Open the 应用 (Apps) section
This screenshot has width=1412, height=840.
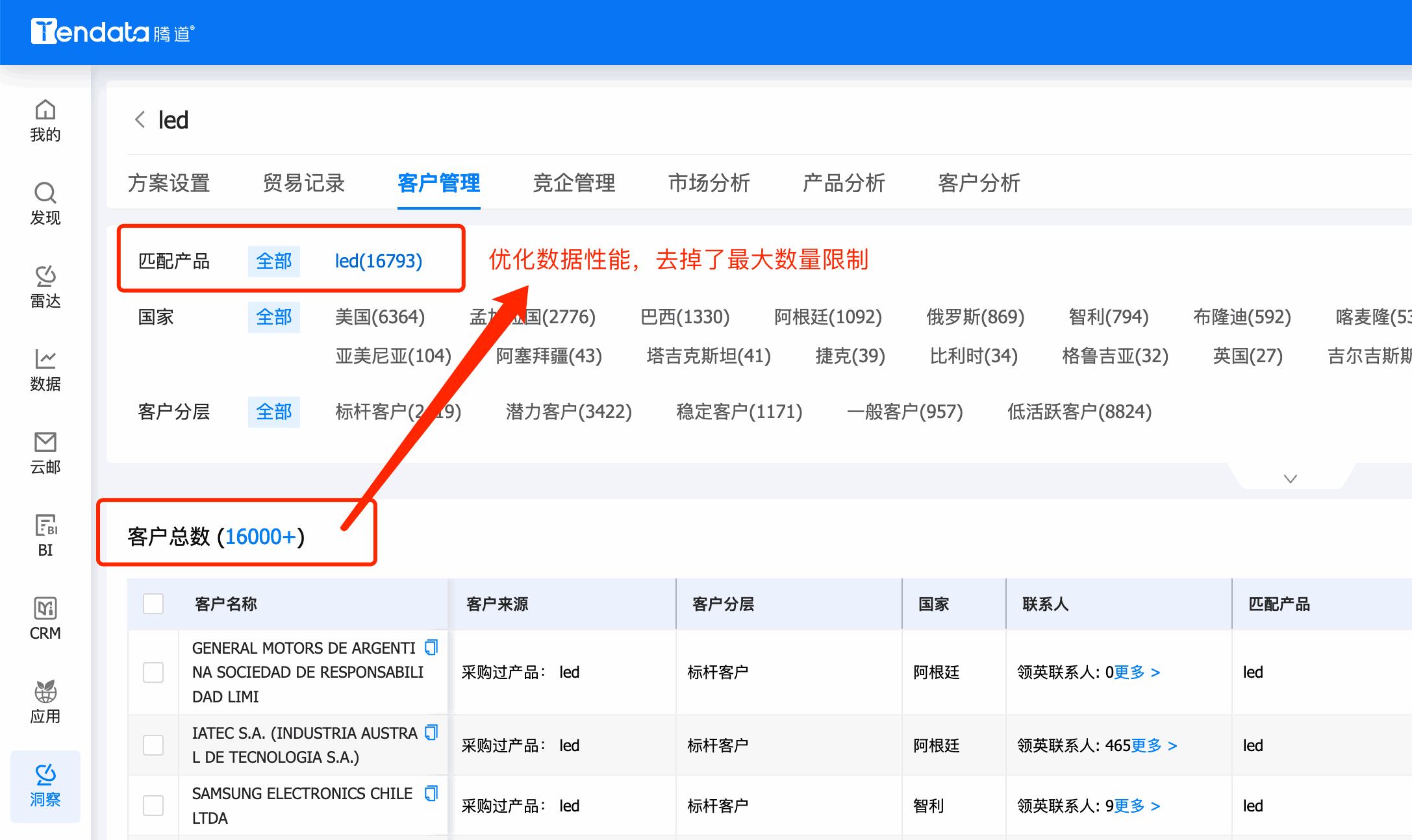[x=45, y=700]
